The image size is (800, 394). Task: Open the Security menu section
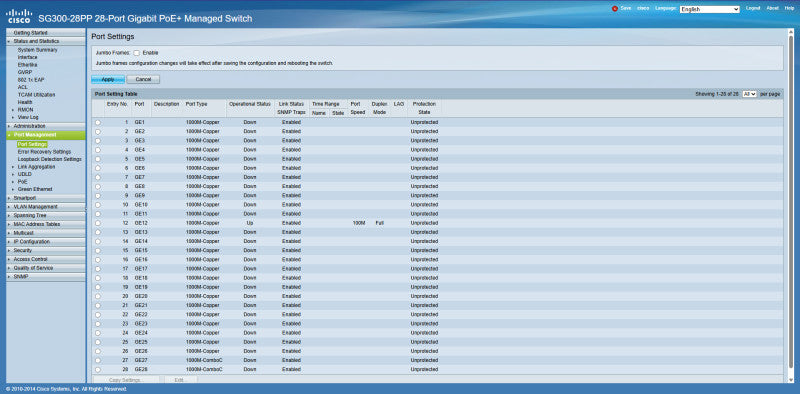pyautogui.click(x=45, y=251)
